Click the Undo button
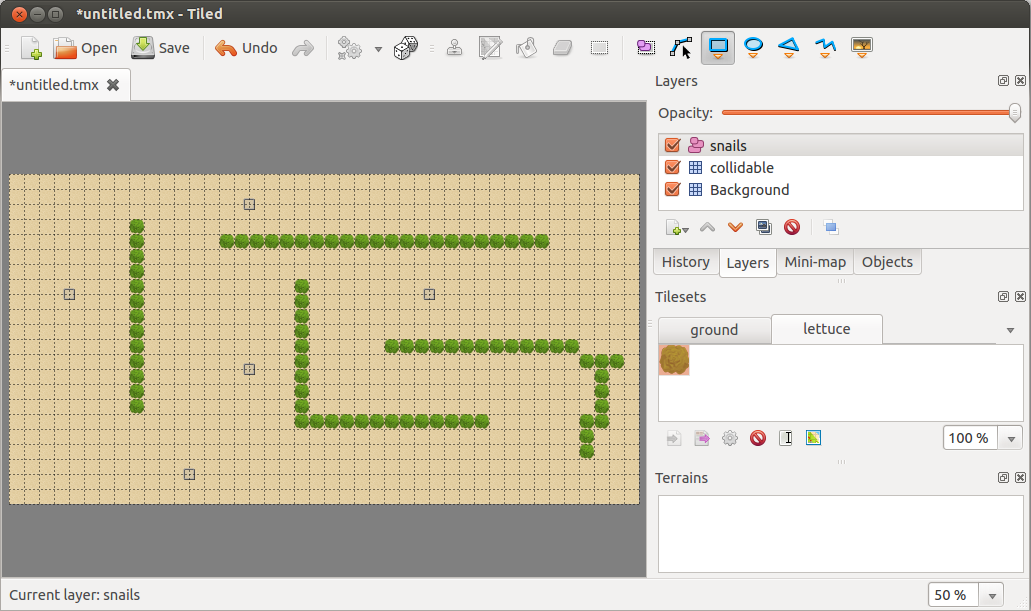1031x611 pixels. tap(246, 48)
